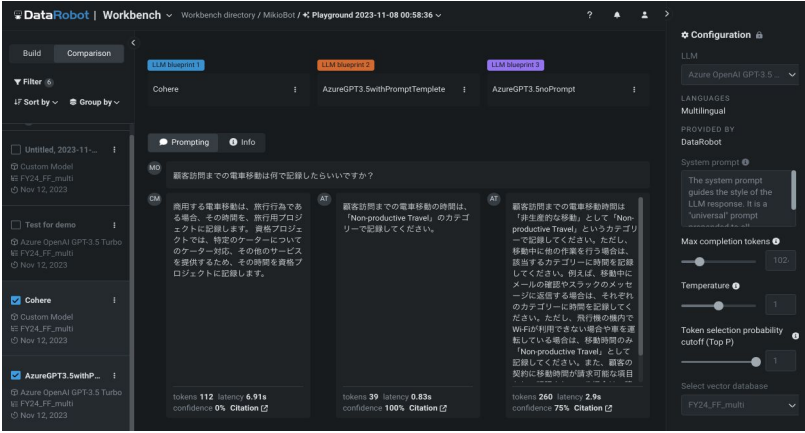Click the Temperature value field

click(x=780, y=305)
